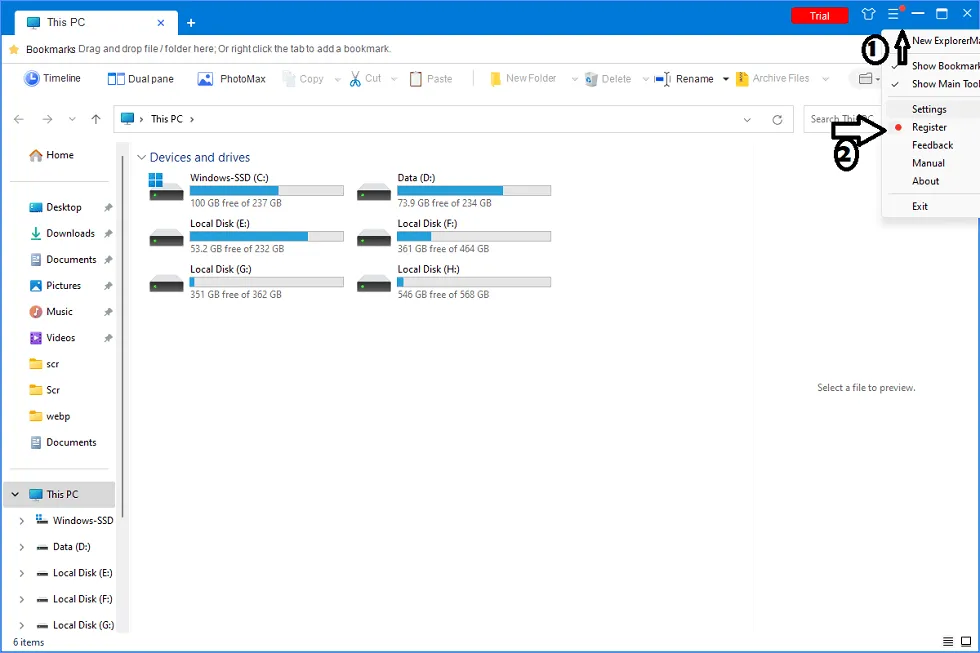
Task: Open the hamburger main menu
Action: (894, 15)
